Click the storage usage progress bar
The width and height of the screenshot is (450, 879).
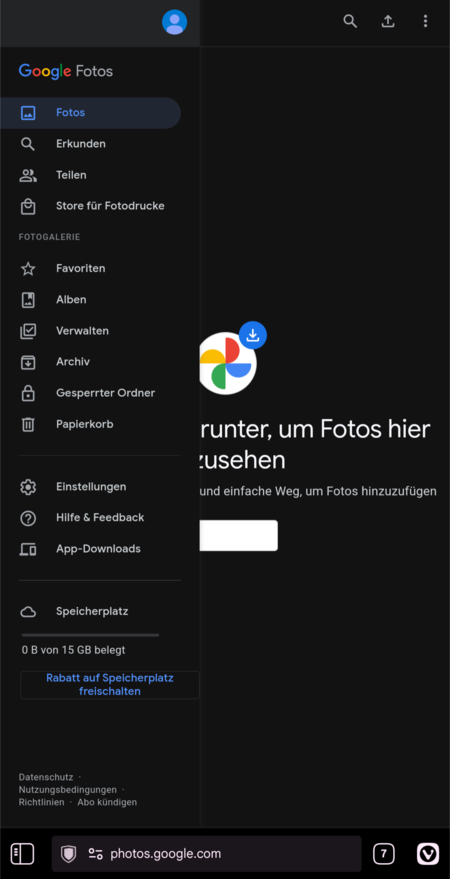click(x=90, y=635)
